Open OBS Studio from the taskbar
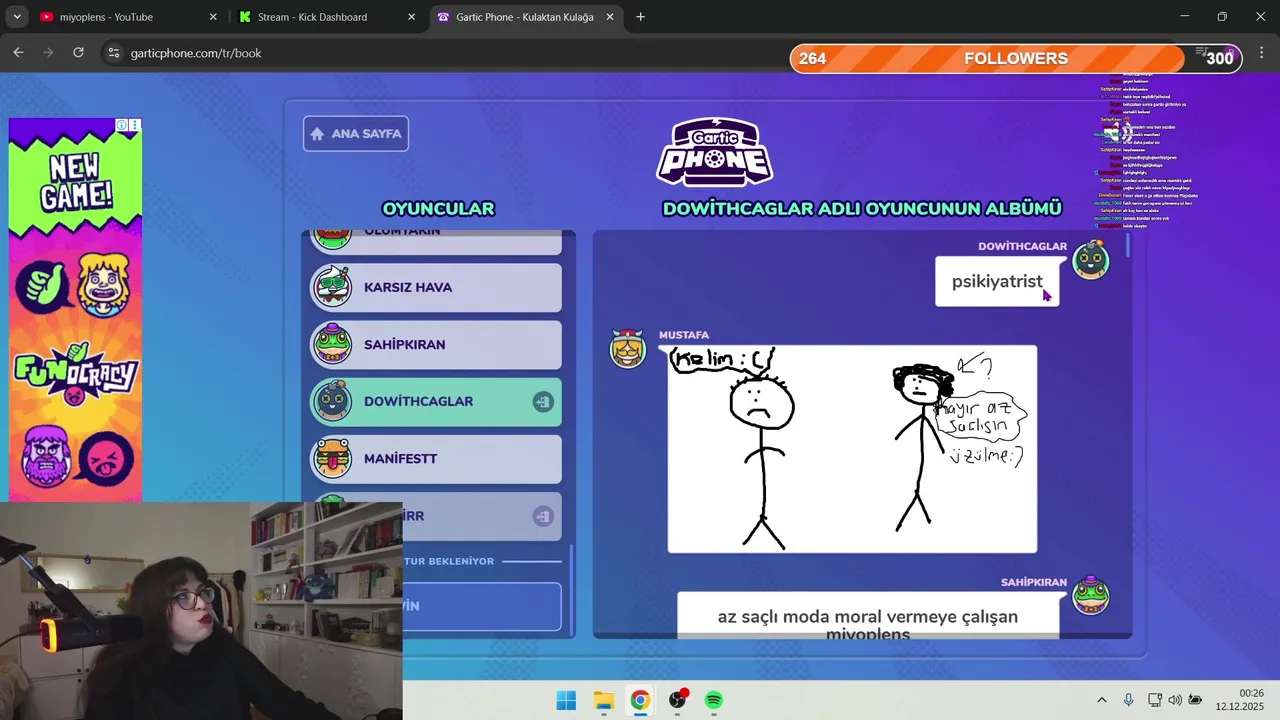The width and height of the screenshot is (1280, 720). [x=677, y=700]
